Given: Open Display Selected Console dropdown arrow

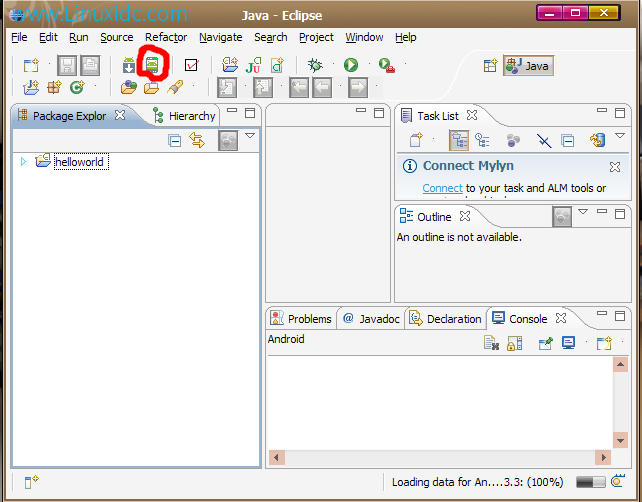Looking at the screenshot, I should (587, 341).
